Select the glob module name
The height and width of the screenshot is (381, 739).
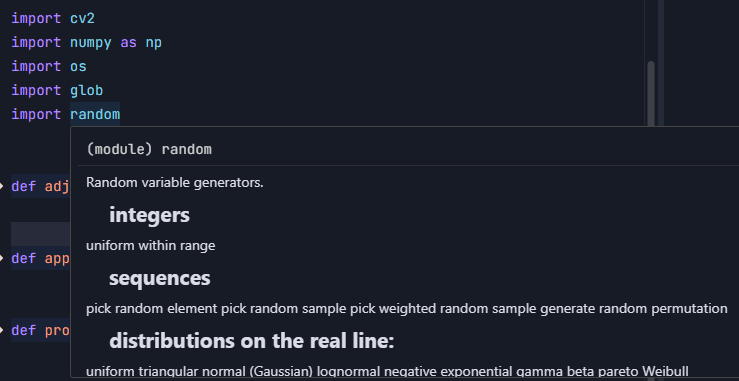pos(87,90)
